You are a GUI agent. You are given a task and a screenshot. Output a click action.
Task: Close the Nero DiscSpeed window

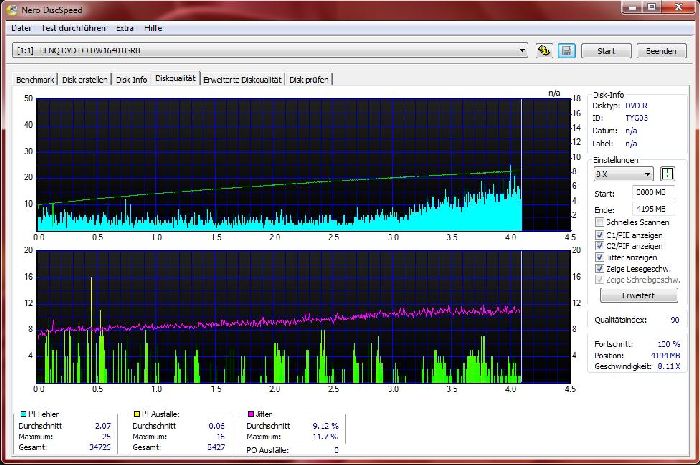[x=679, y=7]
